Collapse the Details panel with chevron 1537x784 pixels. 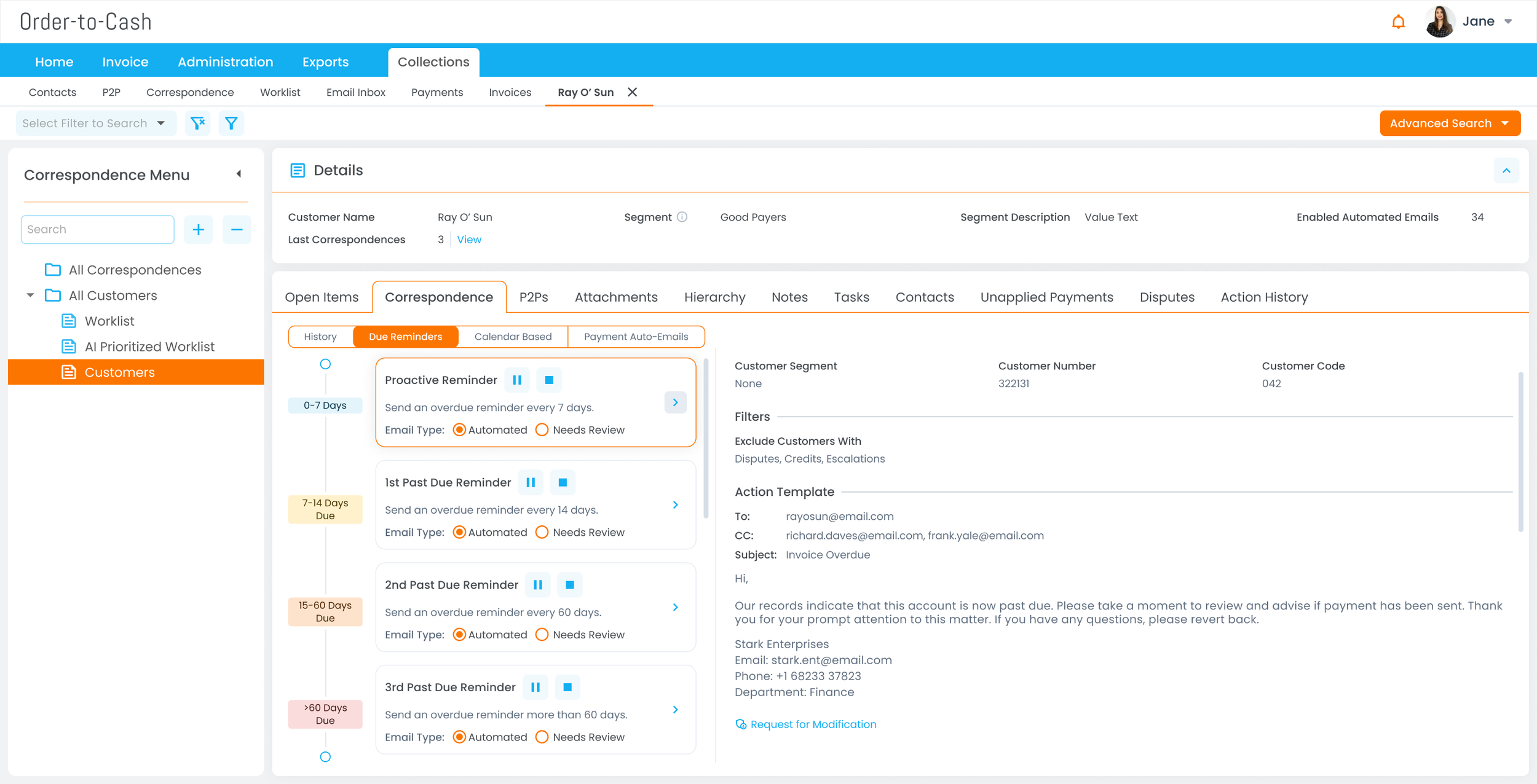point(1506,171)
